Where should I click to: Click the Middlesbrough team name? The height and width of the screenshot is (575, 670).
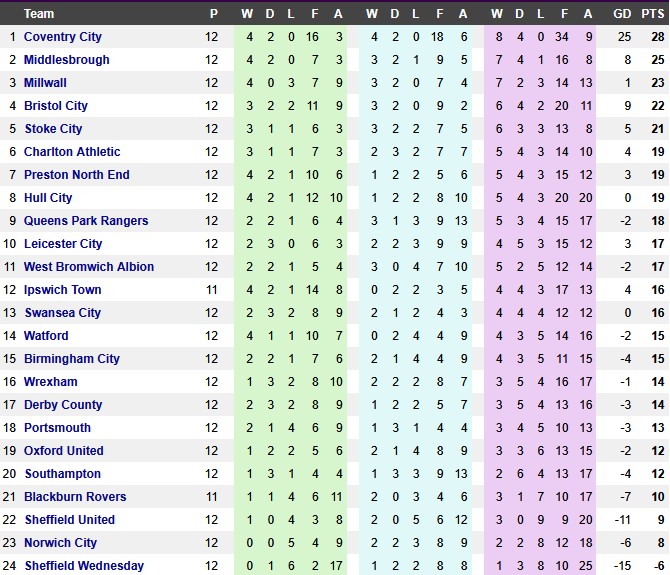67,60
